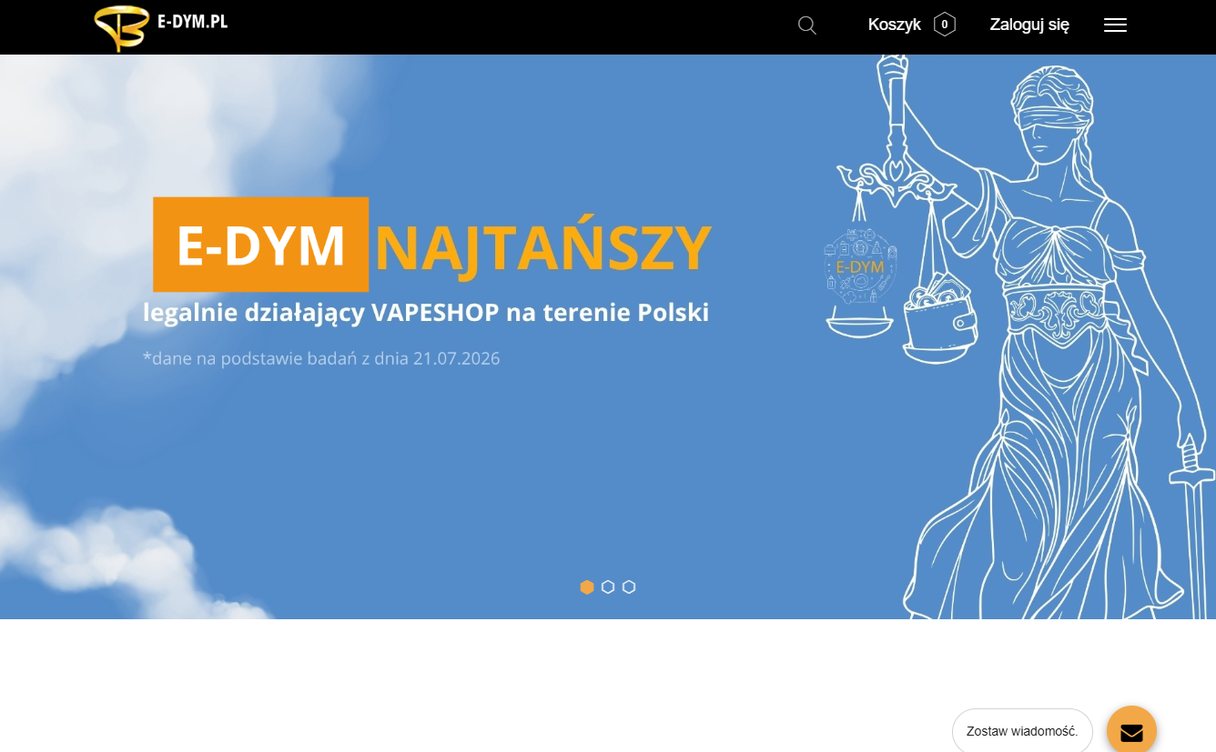Click the note *dane na podstawie badań
The image size is (1216, 752).
(250, 358)
